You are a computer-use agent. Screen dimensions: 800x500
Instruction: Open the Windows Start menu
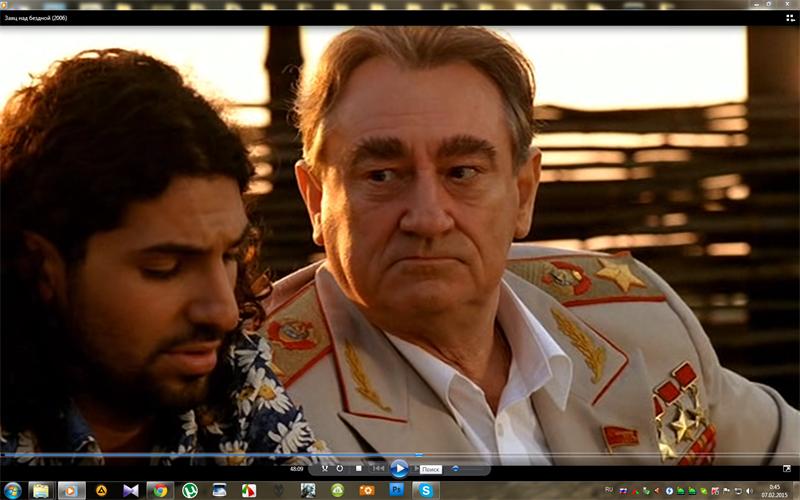[x=11, y=490]
